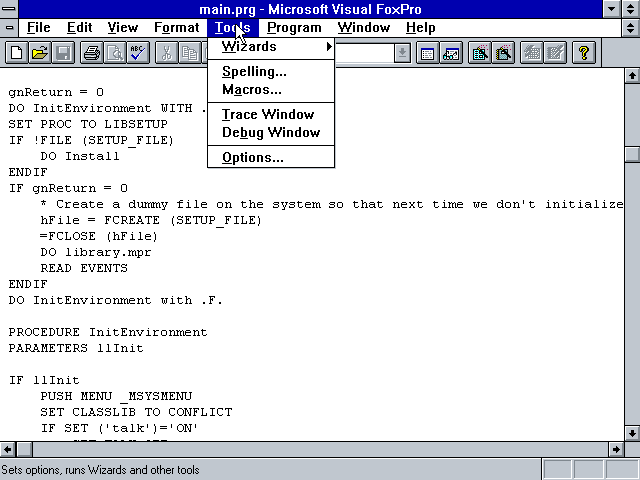640x480 pixels.
Task: Open the Debug Window menu item
Action: 271,133
